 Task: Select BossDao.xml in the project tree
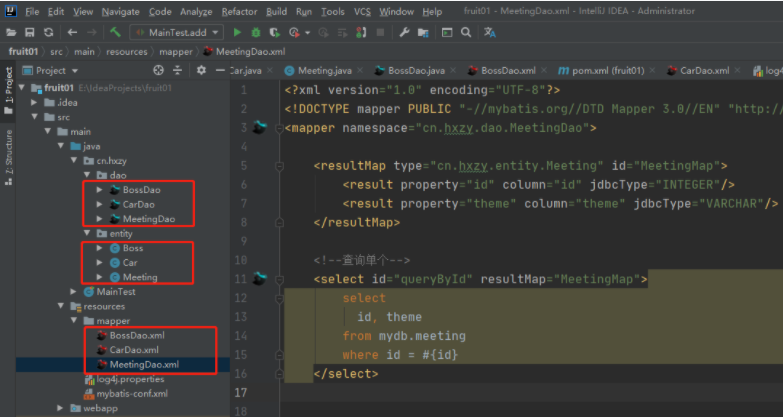click(137, 335)
